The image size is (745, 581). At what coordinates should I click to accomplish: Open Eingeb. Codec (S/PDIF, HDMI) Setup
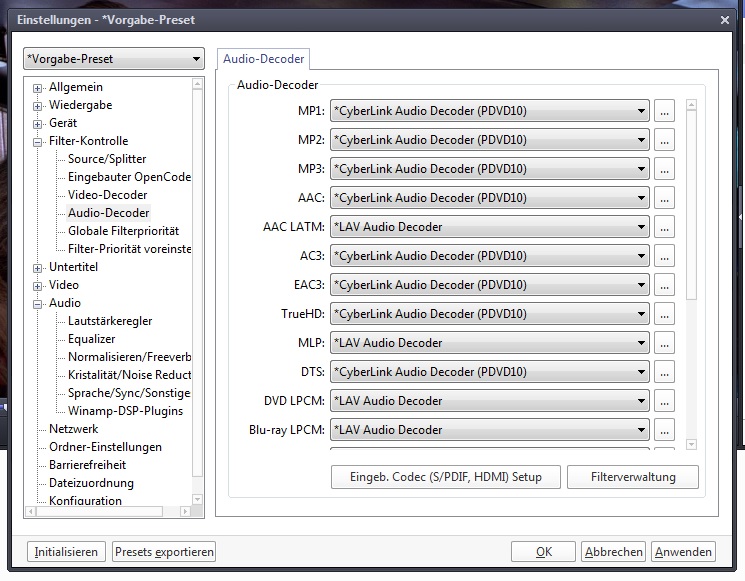tap(446, 477)
